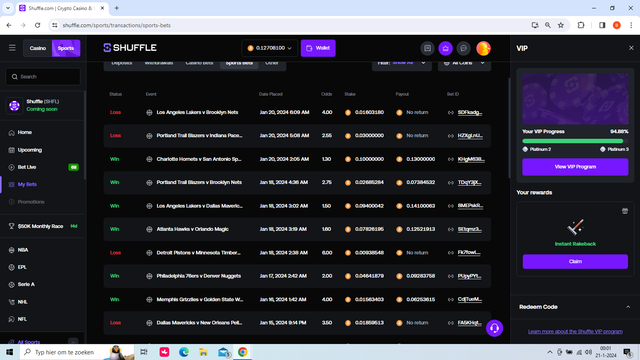Image resolution: width=640 pixels, height=360 pixels.
Task: Switch to the Casino toggle
Action: pos(38,48)
